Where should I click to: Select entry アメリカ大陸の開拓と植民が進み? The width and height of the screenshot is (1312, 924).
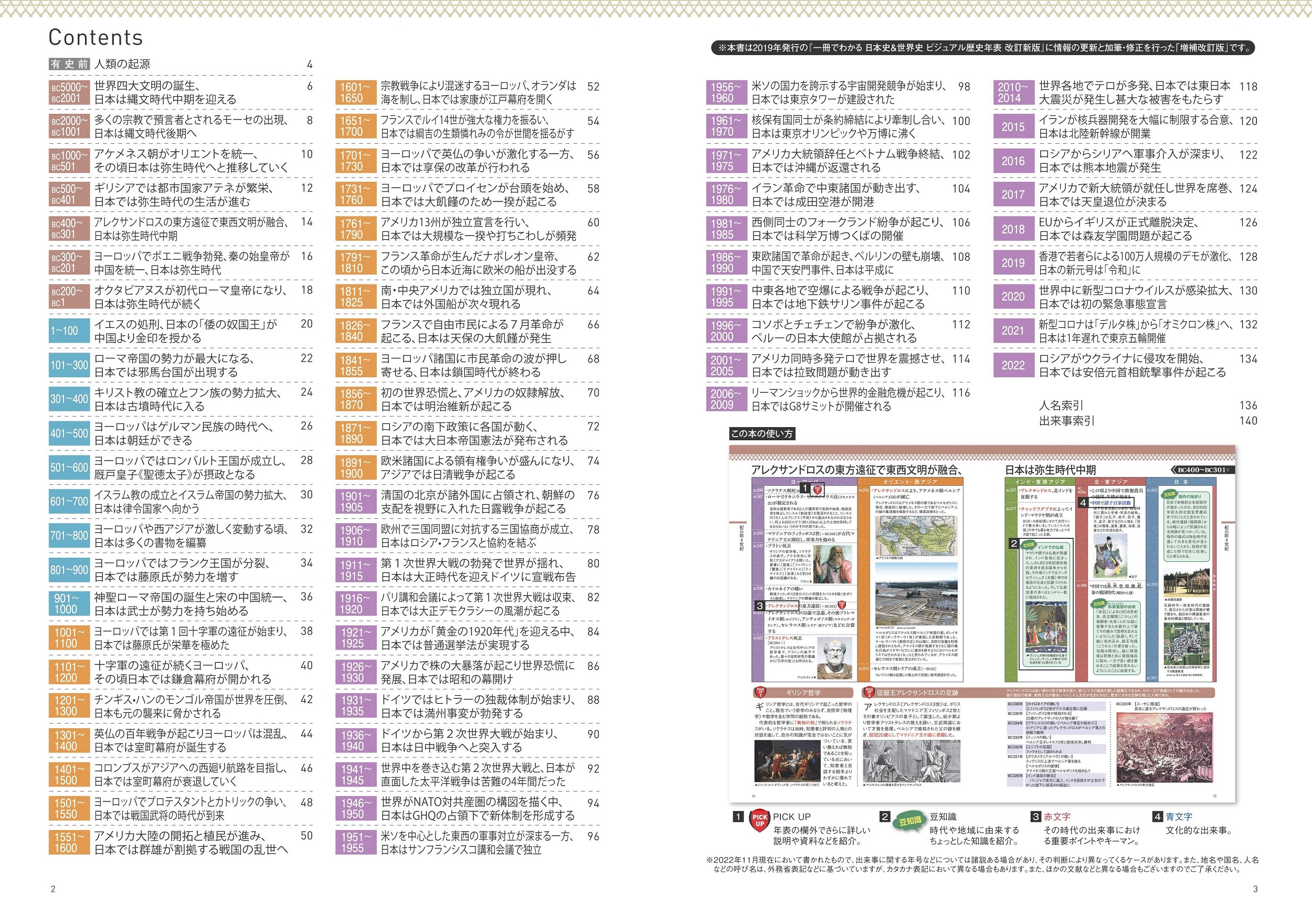[x=192, y=842]
